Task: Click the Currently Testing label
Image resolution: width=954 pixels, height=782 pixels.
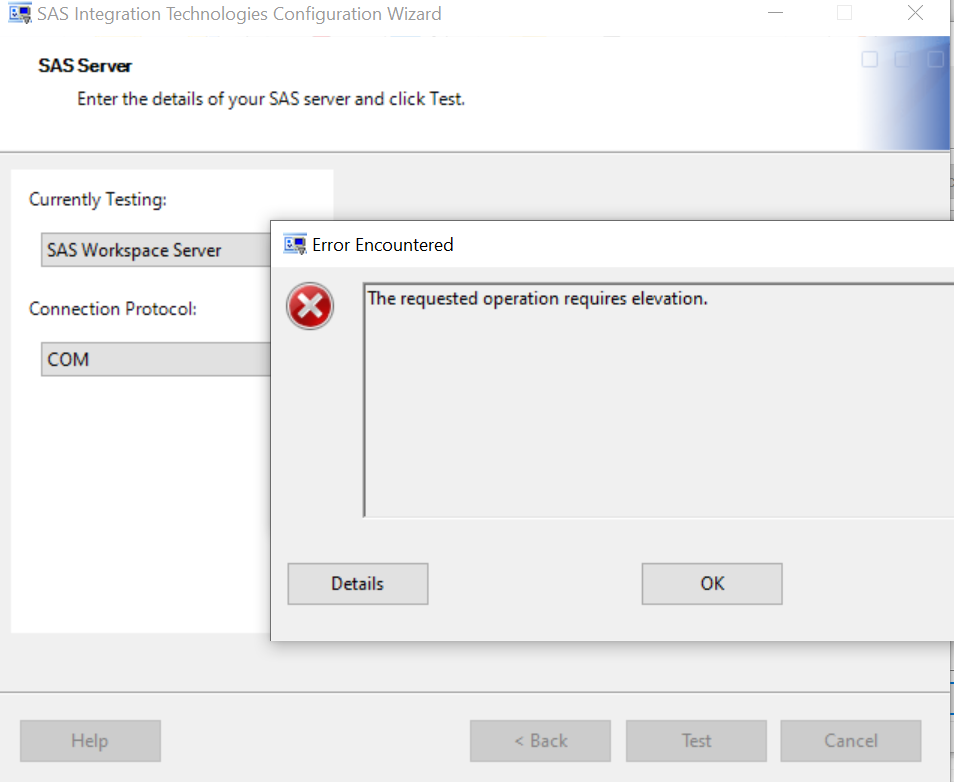Action: [x=98, y=199]
